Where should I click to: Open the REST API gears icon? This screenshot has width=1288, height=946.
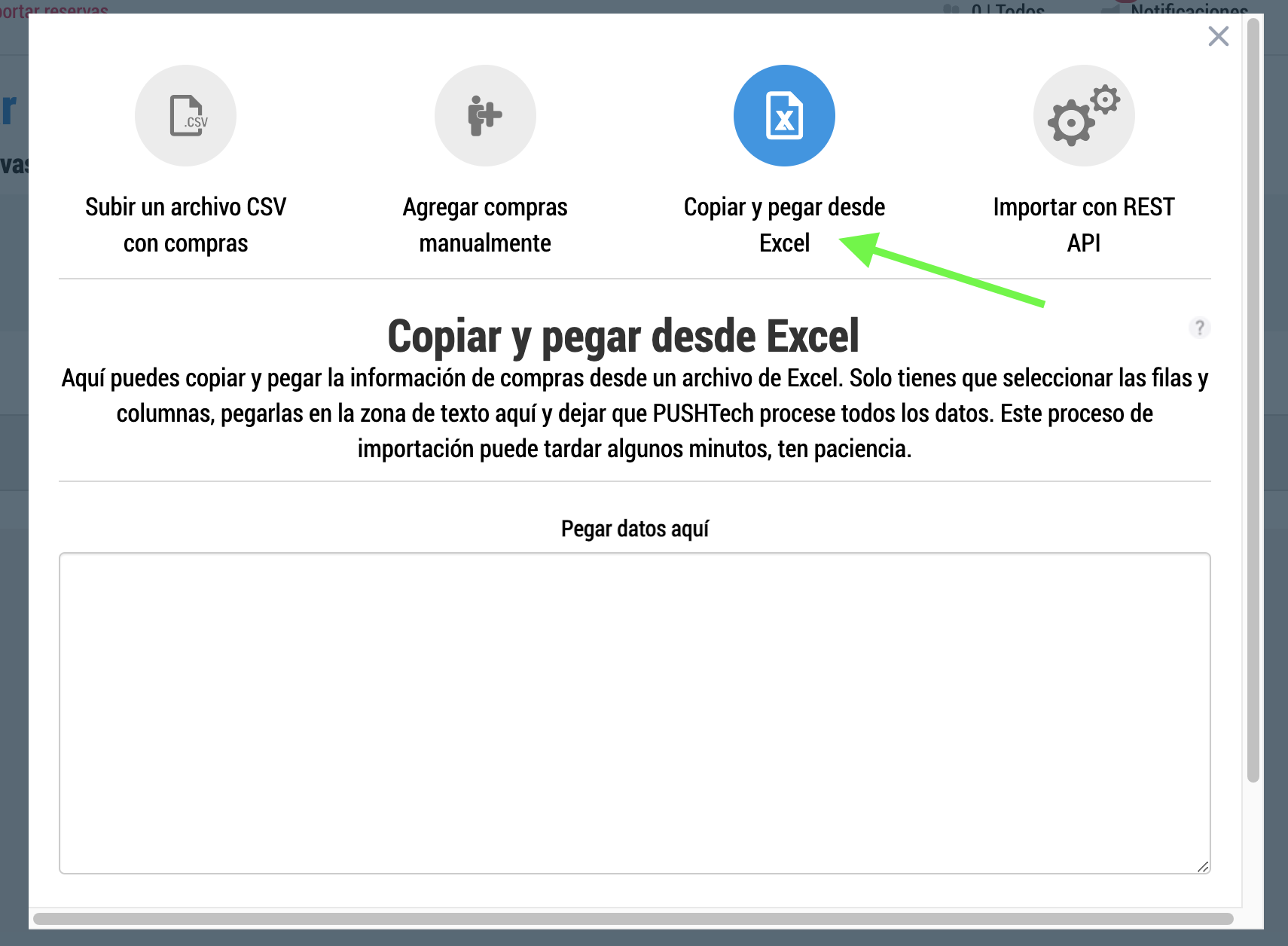click(x=1084, y=115)
